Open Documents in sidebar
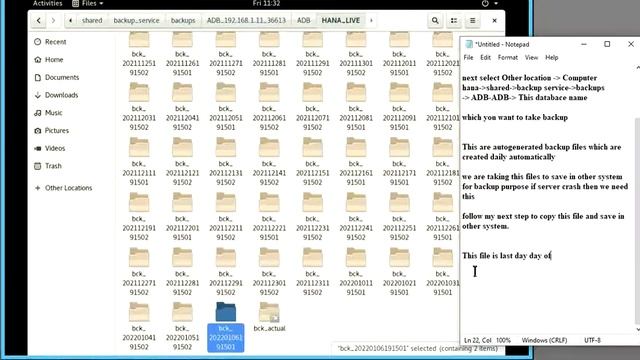This screenshot has width=640, height=360. (62, 77)
